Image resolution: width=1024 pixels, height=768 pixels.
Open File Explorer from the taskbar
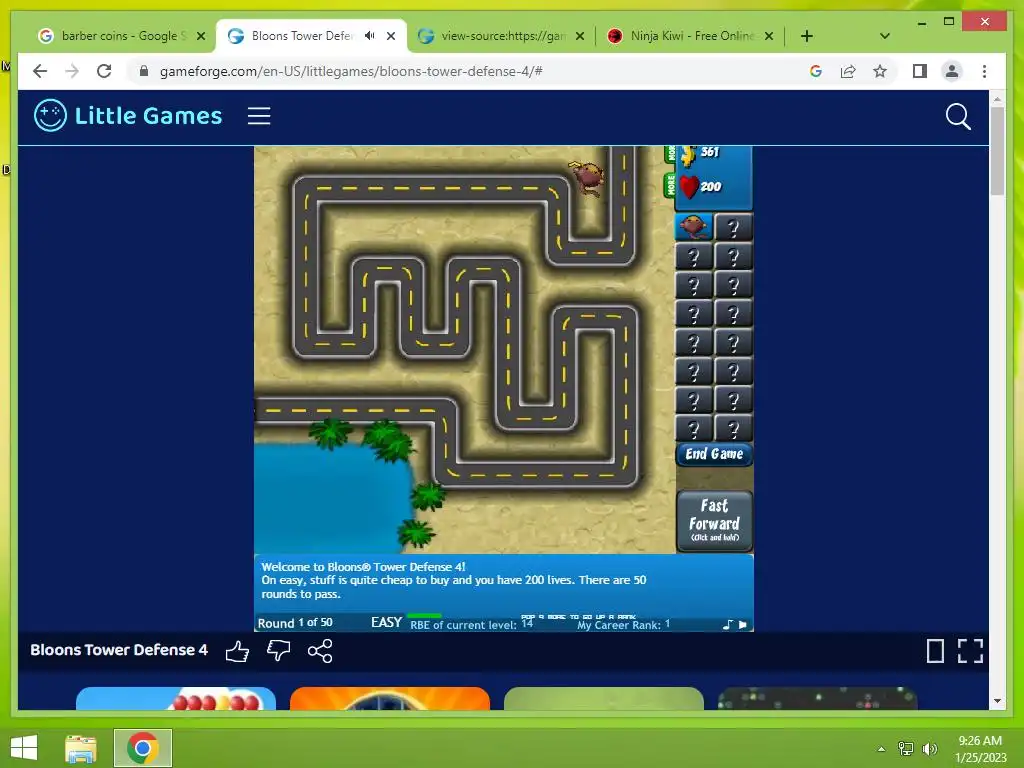click(81, 748)
